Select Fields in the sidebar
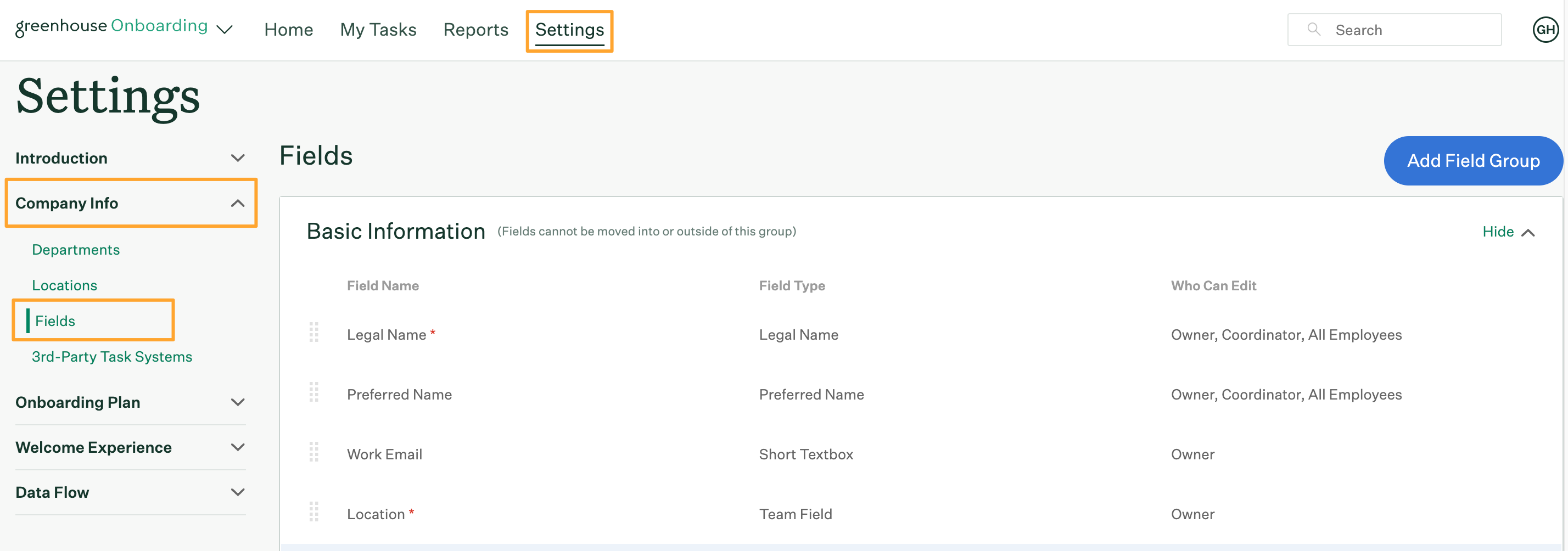The height and width of the screenshot is (551, 1568). [x=55, y=321]
